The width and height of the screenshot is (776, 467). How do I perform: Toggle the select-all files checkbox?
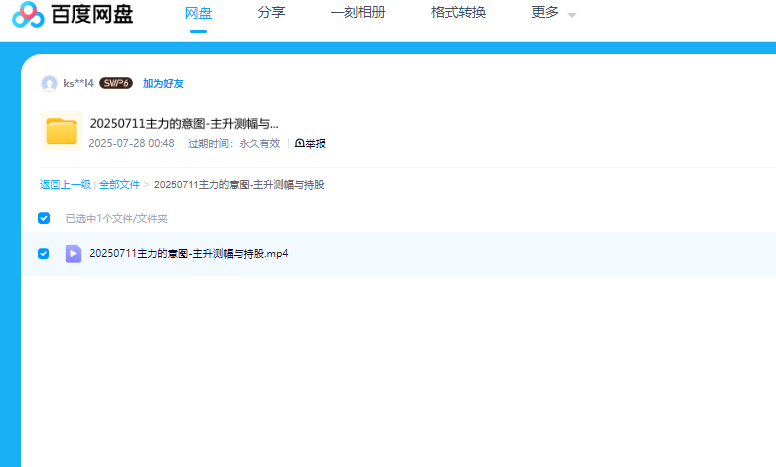point(44,218)
